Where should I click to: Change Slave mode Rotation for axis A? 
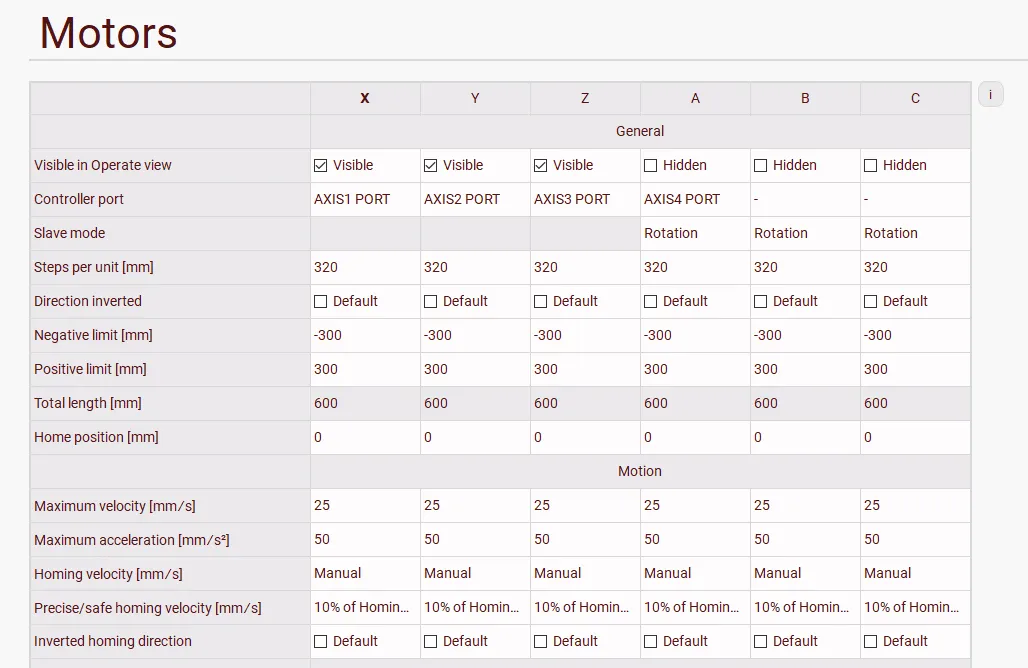click(x=696, y=233)
